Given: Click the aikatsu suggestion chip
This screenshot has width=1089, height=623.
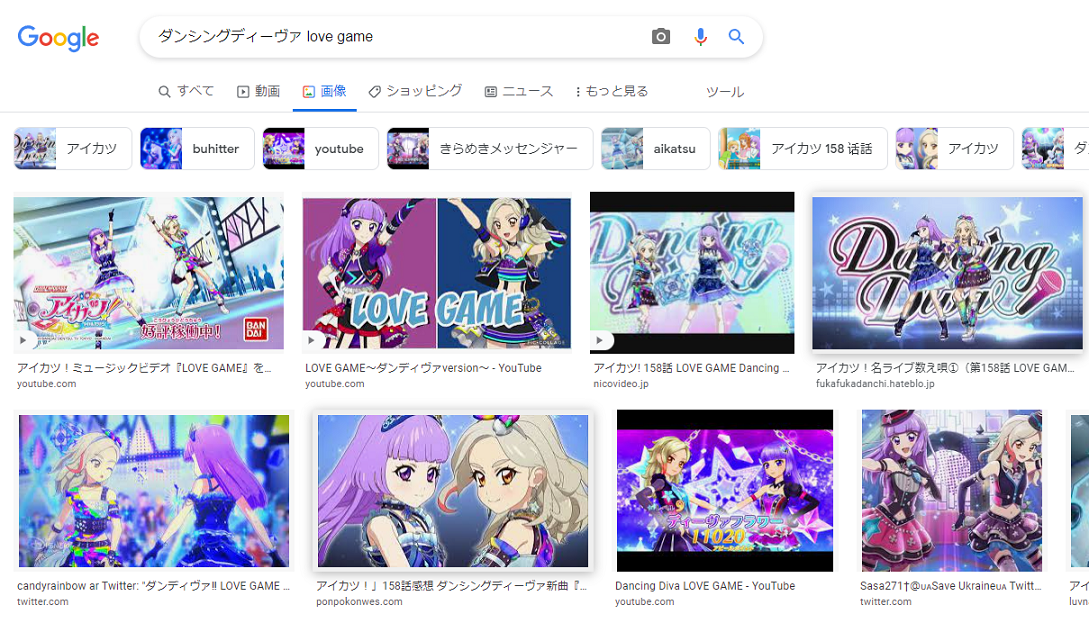Looking at the screenshot, I should (x=655, y=149).
